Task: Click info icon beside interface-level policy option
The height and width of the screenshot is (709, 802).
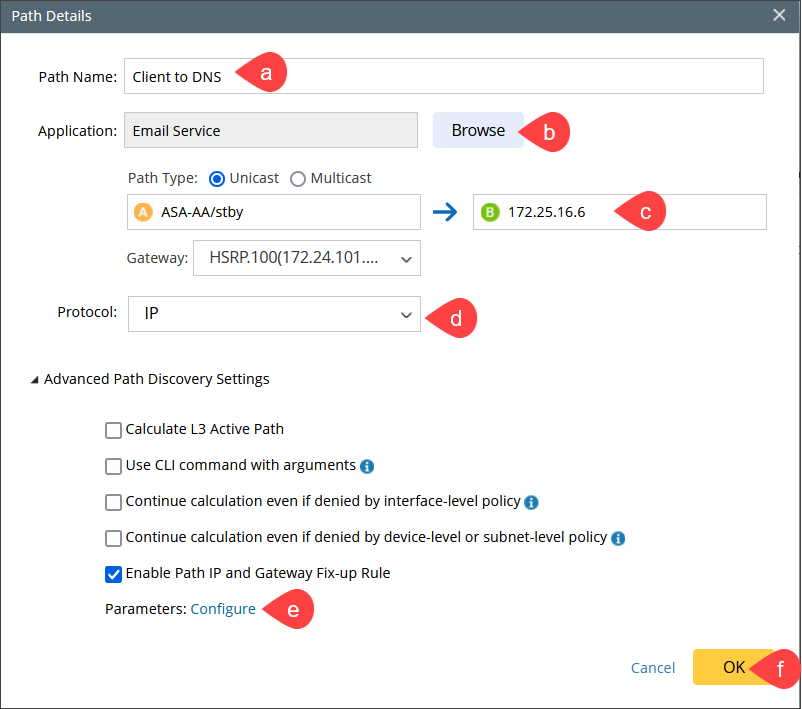Action: tap(531, 502)
